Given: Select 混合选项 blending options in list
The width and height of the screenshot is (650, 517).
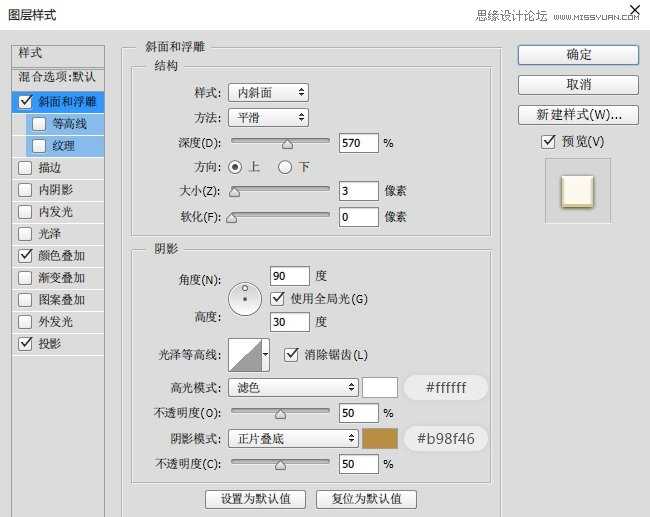Looking at the screenshot, I should [57, 77].
